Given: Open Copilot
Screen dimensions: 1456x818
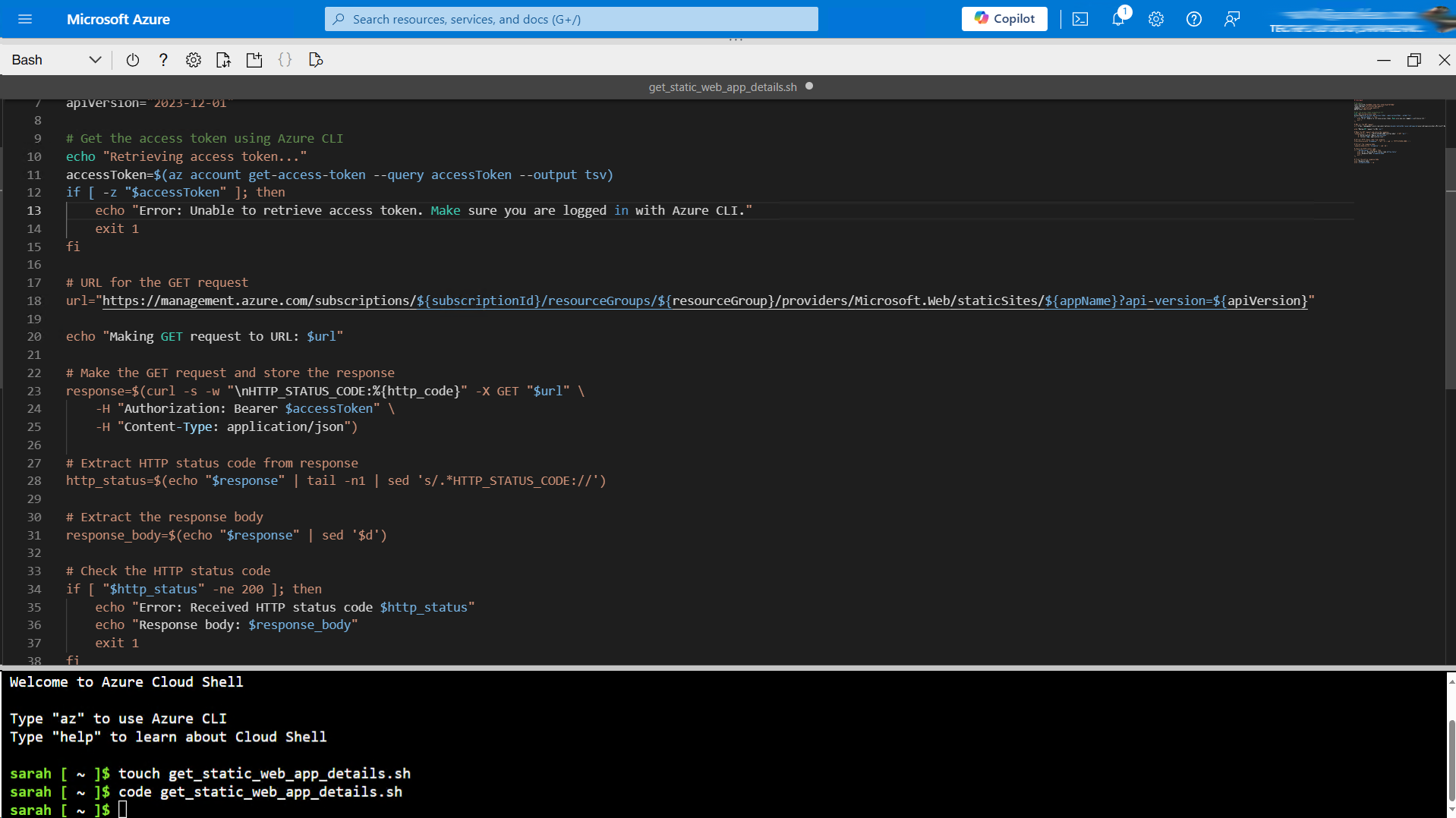Looking at the screenshot, I should pos(1004,19).
